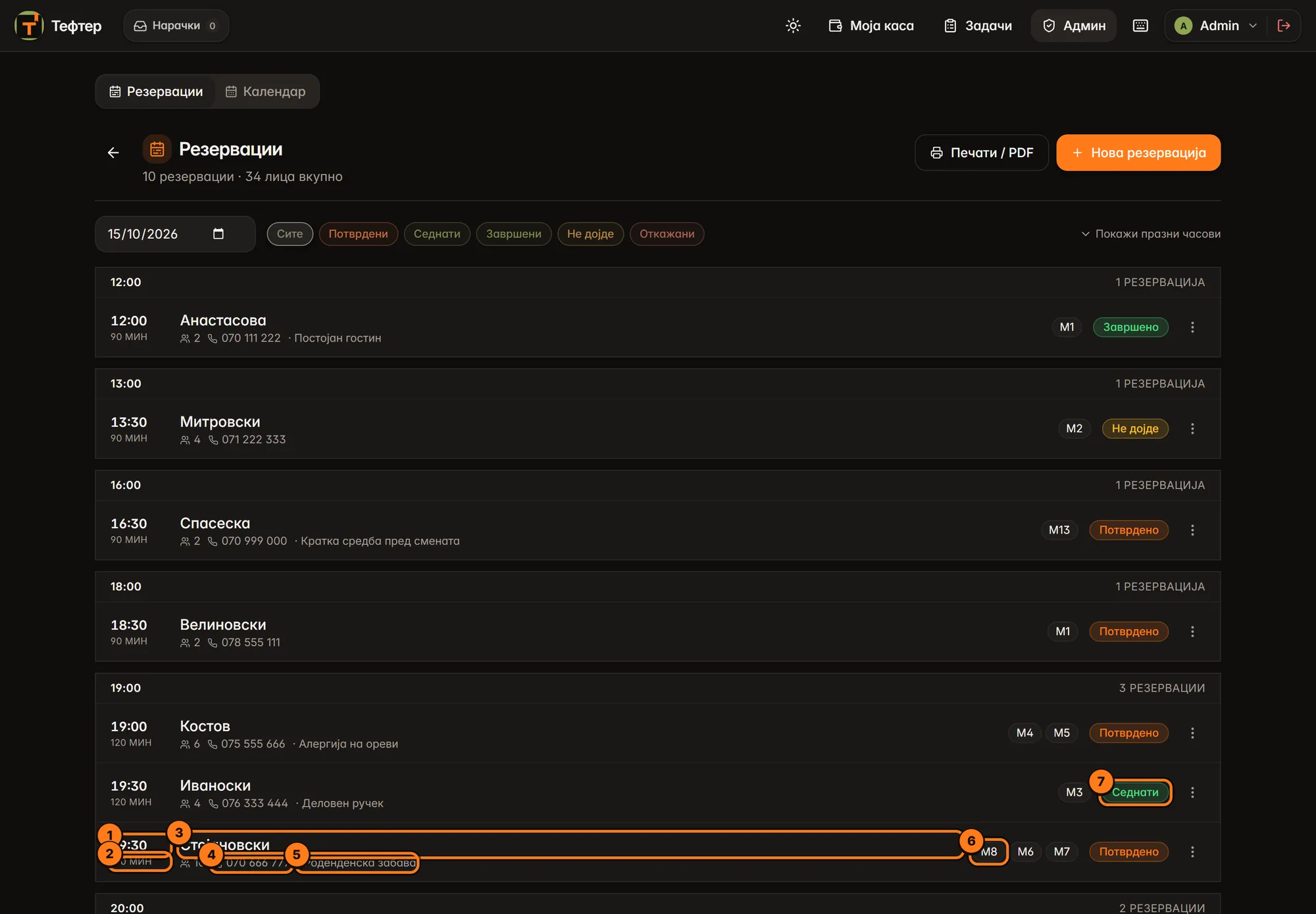Open options menu for Велиновски reservation

pyautogui.click(x=1192, y=631)
